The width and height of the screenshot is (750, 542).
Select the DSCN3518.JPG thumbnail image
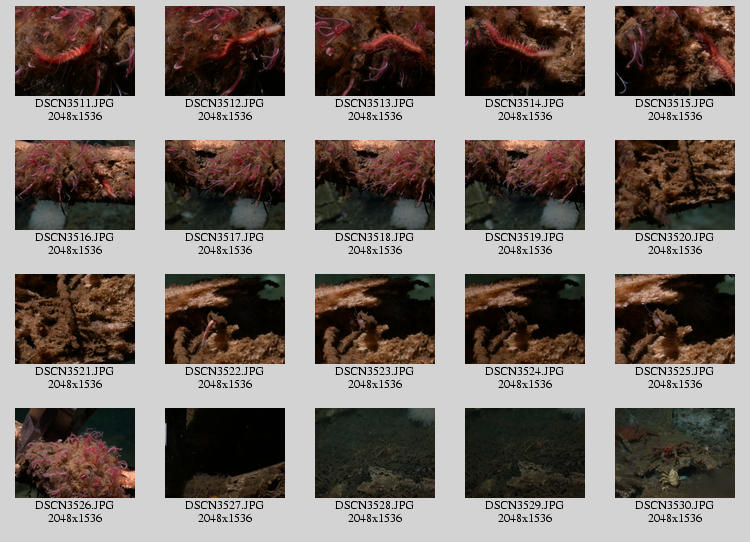click(375, 185)
